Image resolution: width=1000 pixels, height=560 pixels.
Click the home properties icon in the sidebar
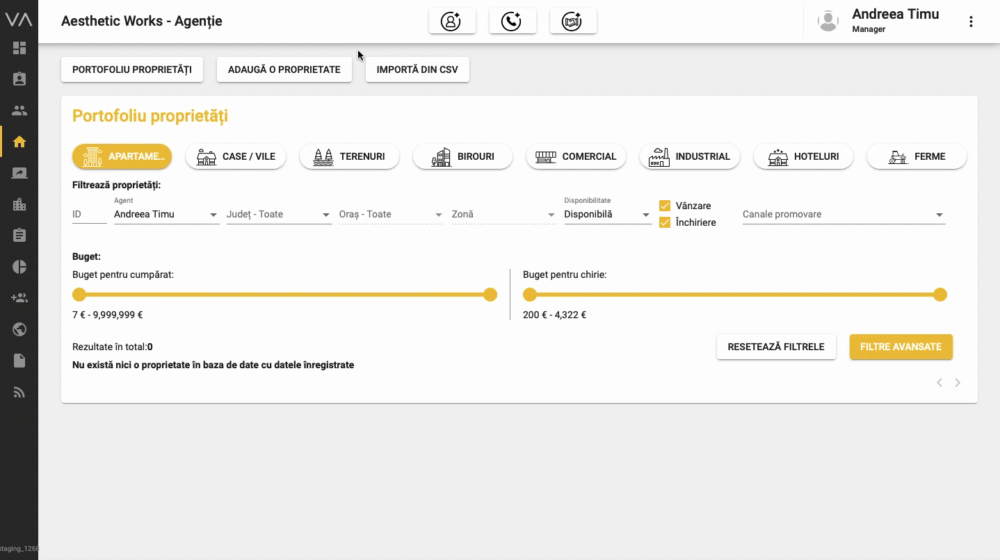point(19,141)
